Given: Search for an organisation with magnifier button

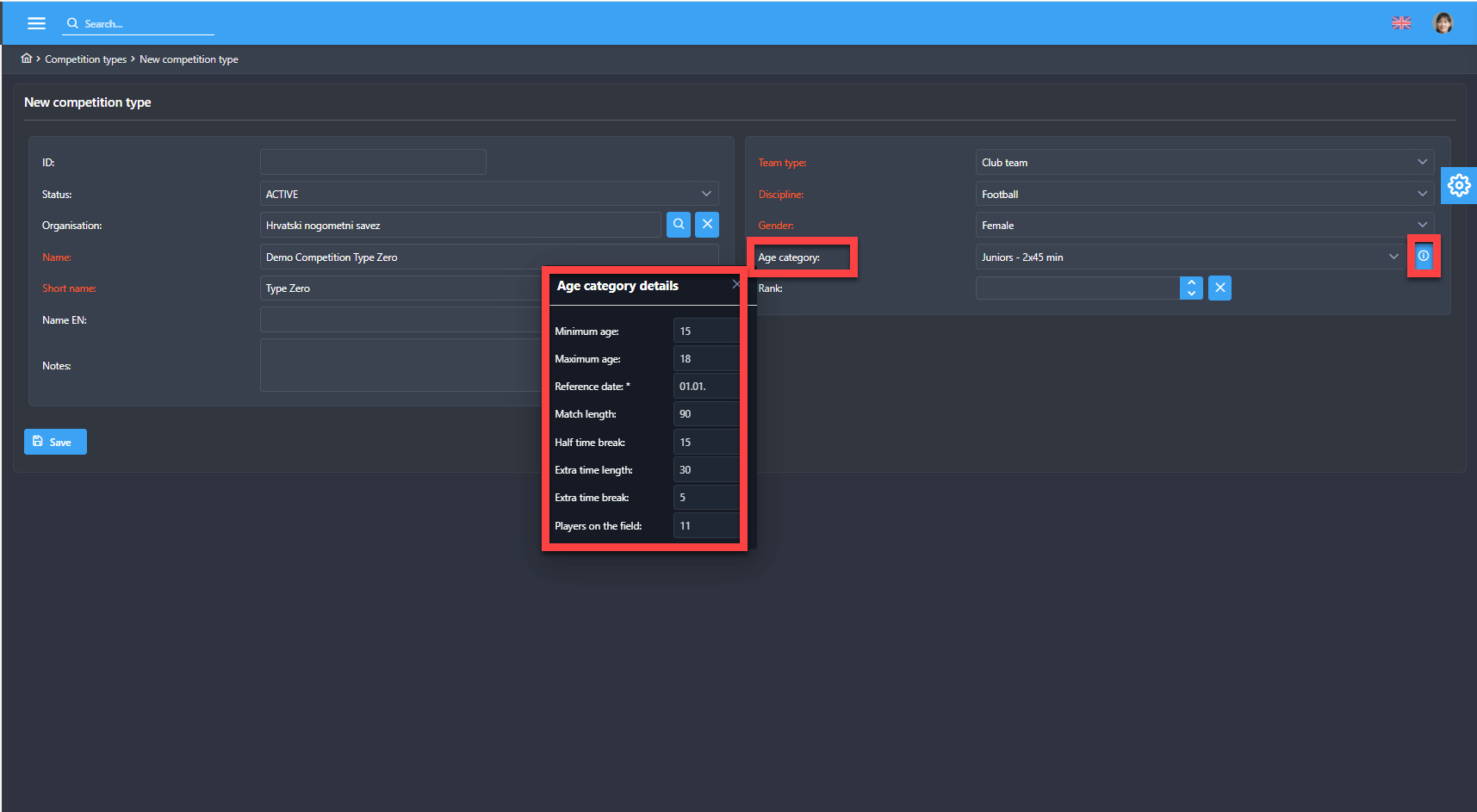Looking at the screenshot, I should click(x=679, y=225).
